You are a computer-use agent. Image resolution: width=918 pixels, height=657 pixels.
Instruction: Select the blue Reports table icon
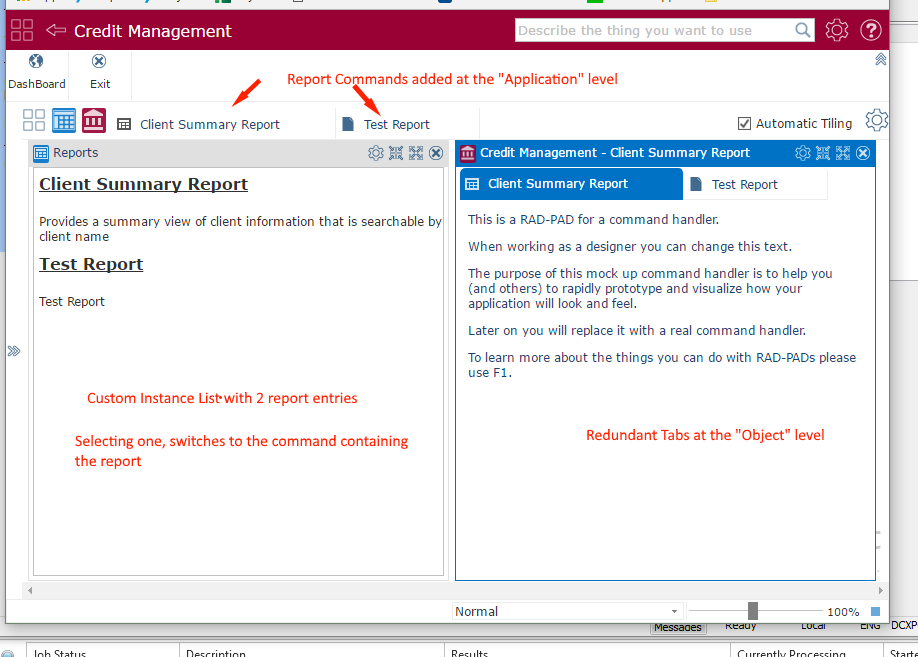[64, 120]
